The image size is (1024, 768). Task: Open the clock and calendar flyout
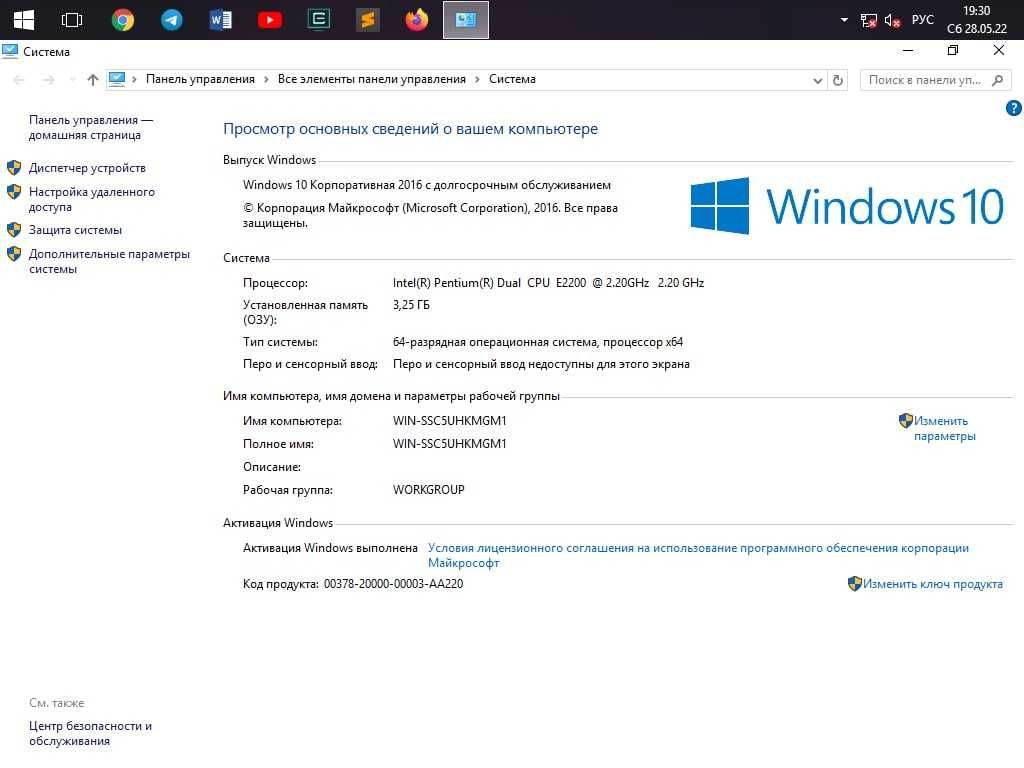click(976, 20)
